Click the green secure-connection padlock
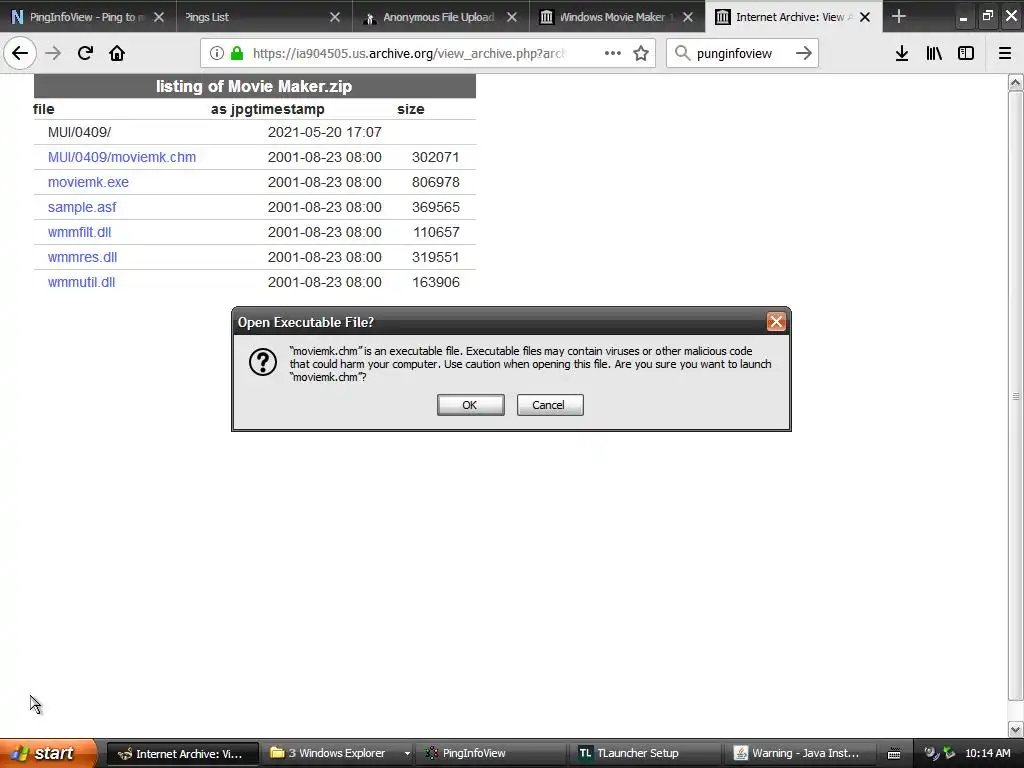 click(x=237, y=54)
